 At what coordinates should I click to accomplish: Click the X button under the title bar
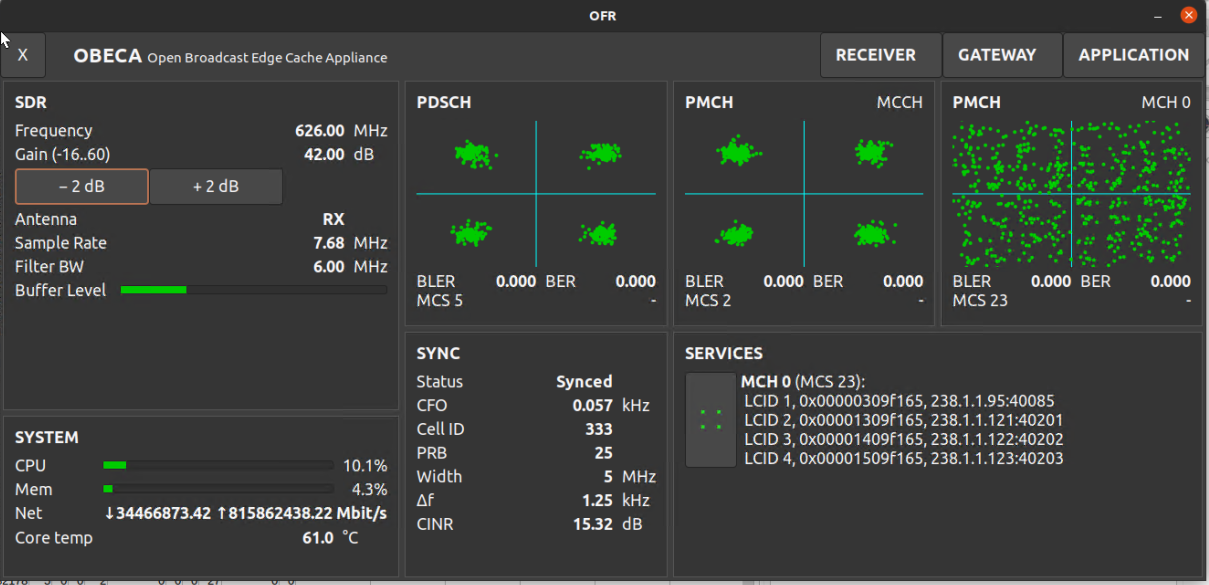point(22,55)
